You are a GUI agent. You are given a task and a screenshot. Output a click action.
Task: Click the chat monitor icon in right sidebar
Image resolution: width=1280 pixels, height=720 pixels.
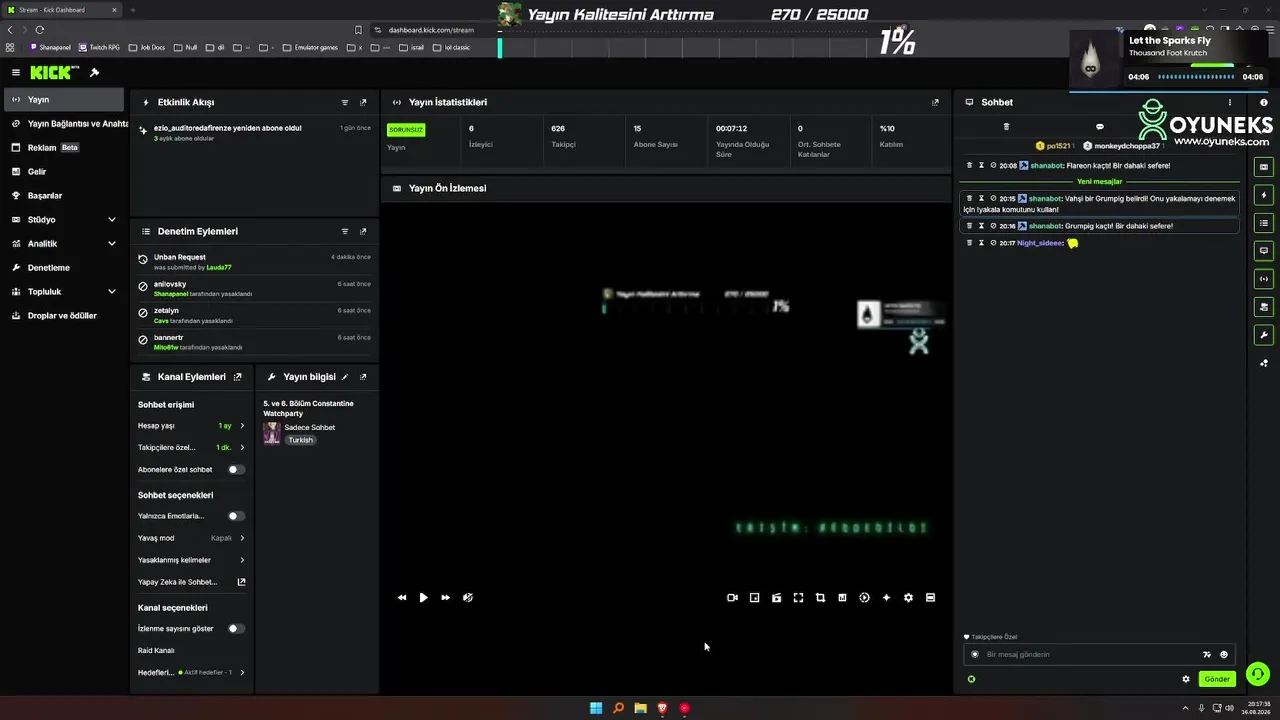[1264, 251]
